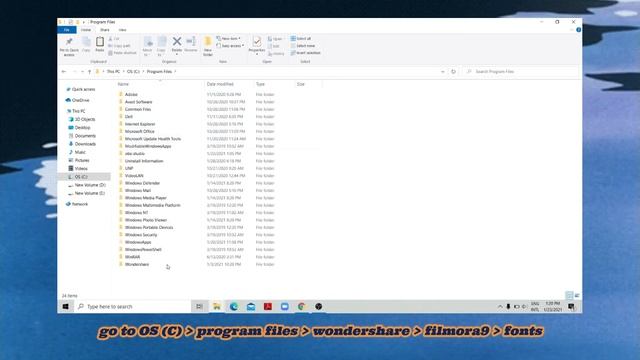
Task: Click the Paste shortcut button
Action: (x=122, y=53)
